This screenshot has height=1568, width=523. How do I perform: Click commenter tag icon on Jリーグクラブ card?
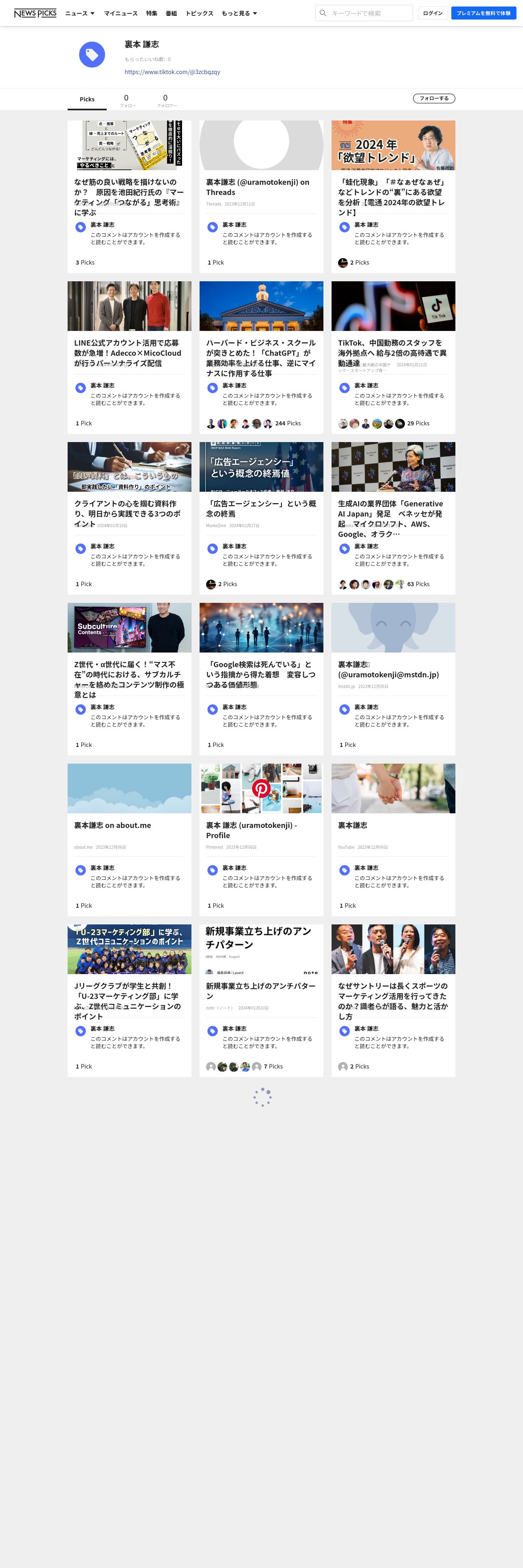[x=80, y=1031]
